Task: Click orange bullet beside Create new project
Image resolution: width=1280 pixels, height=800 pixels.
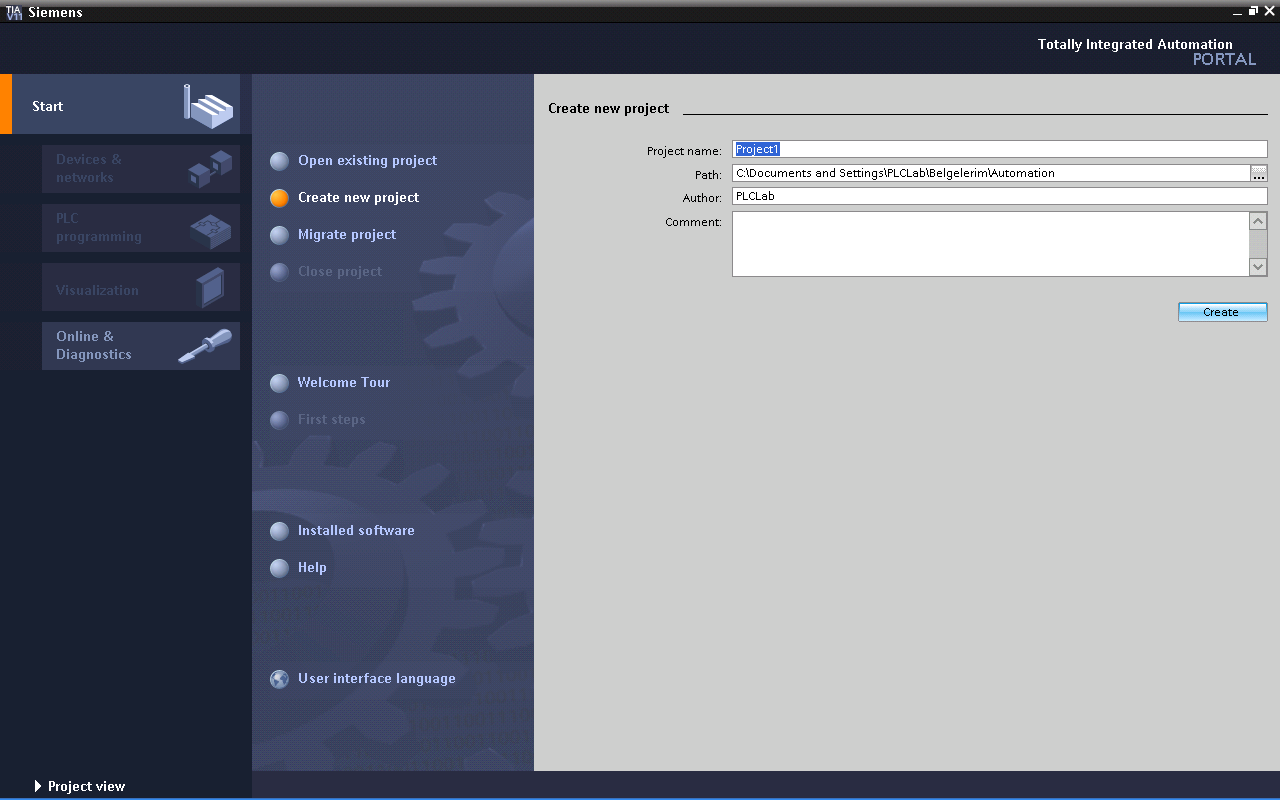Action: point(280,198)
